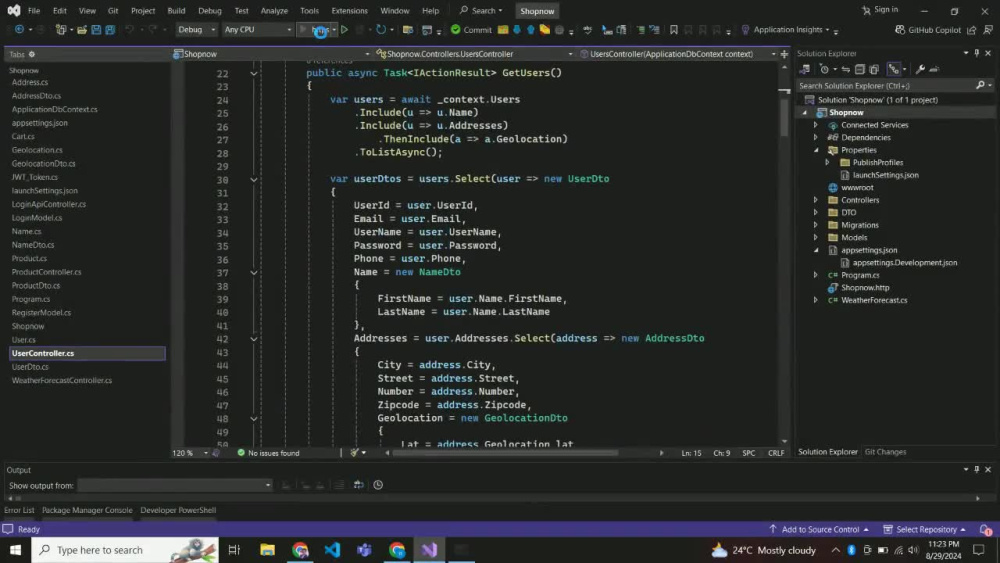Click the editor vertical scrollbar thumb
The height and width of the screenshot is (563, 1000).
(x=784, y=118)
